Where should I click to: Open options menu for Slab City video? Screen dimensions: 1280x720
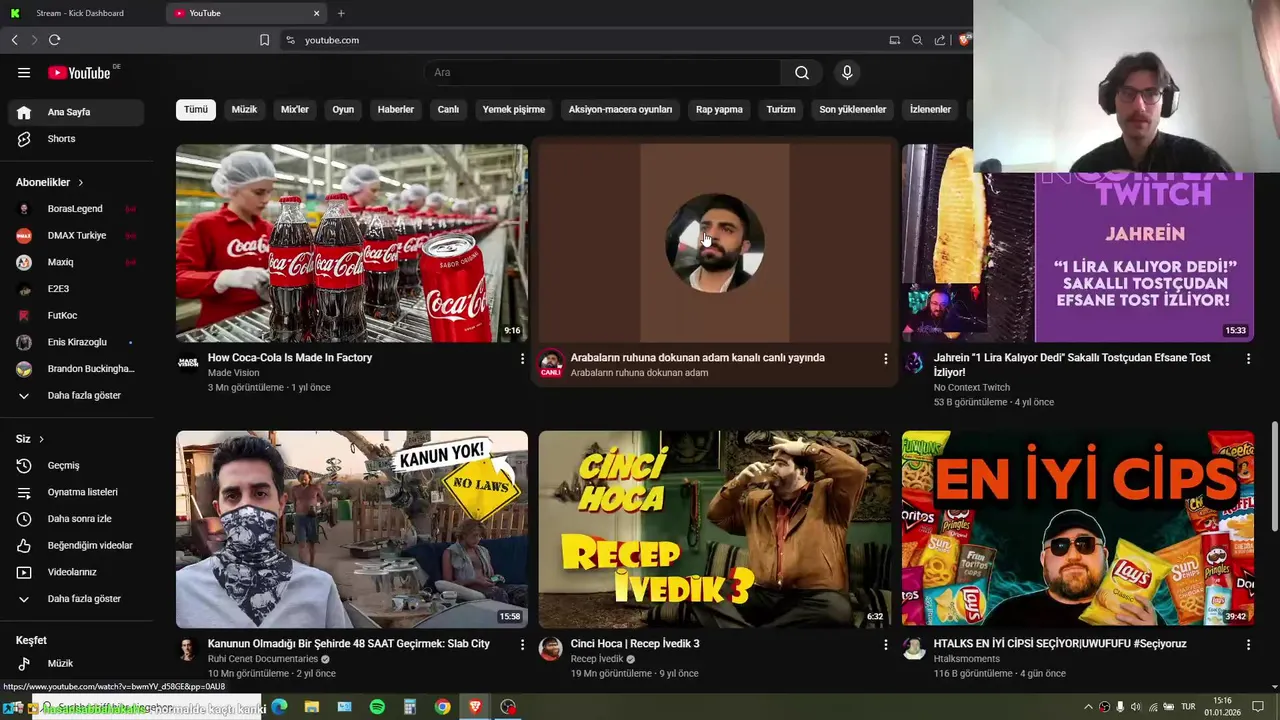522,645
